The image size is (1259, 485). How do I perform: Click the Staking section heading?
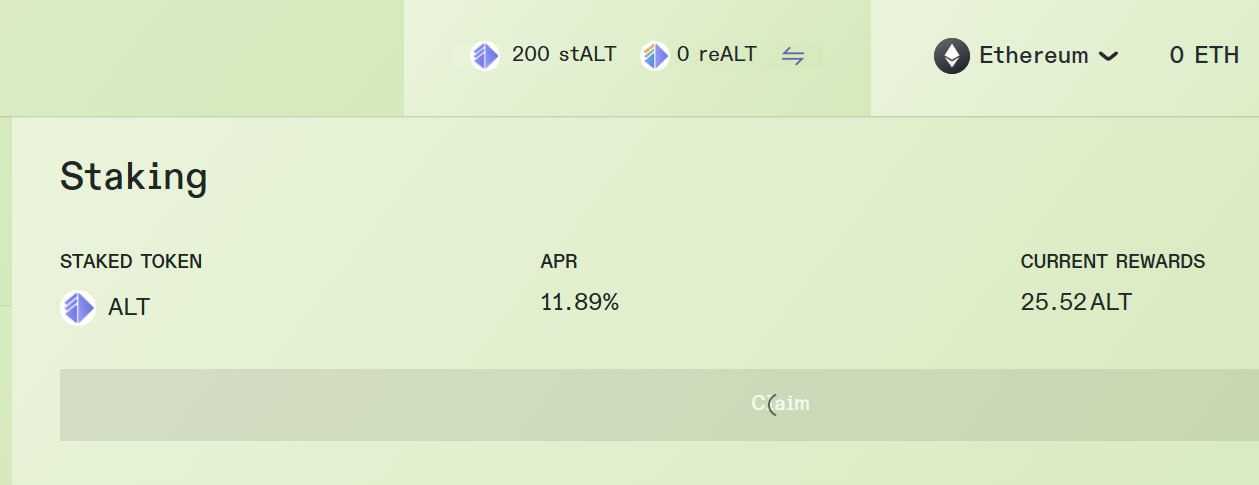tap(134, 178)
